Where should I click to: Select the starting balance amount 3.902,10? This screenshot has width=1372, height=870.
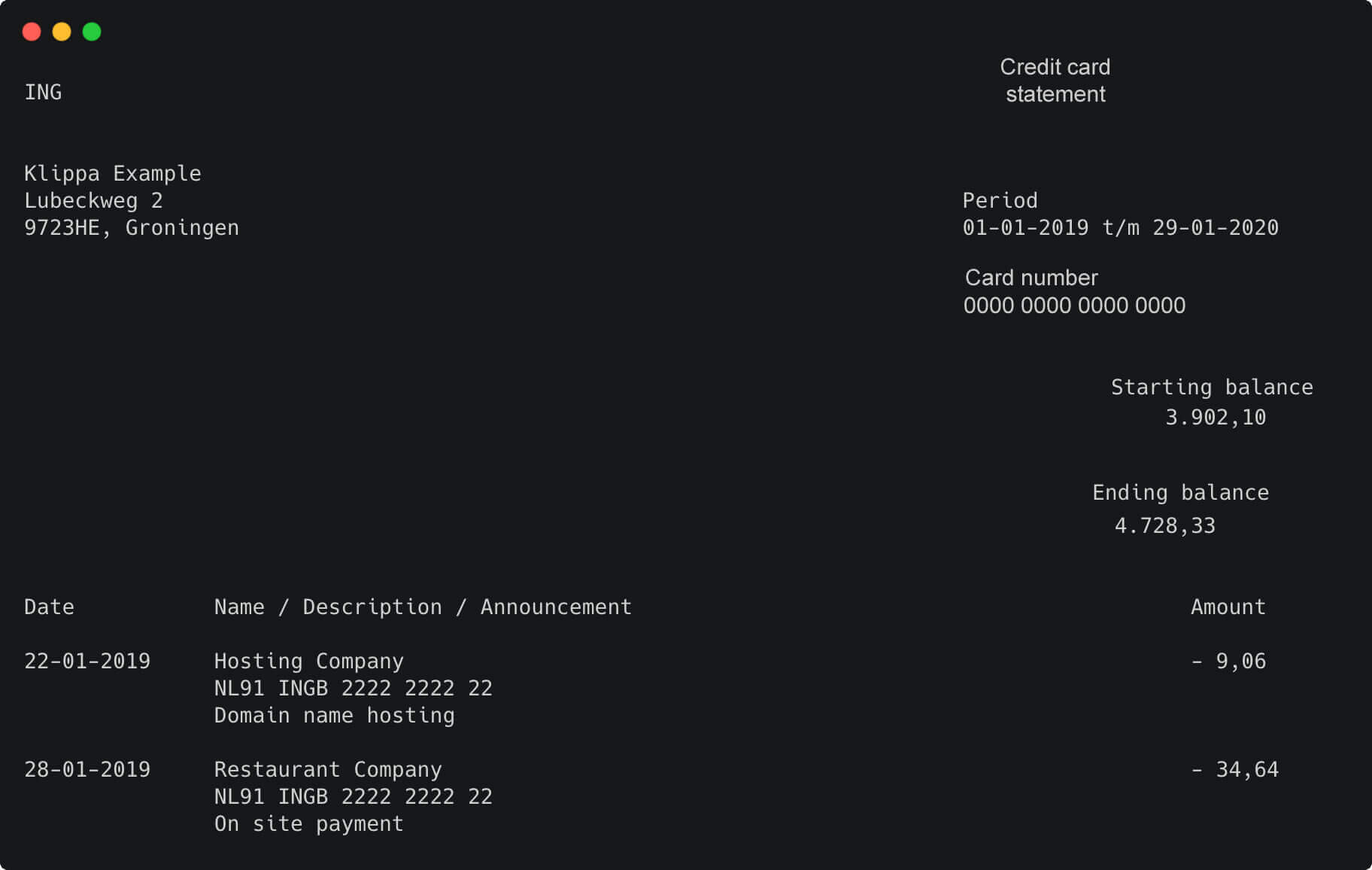click(x=1216, y=418)
